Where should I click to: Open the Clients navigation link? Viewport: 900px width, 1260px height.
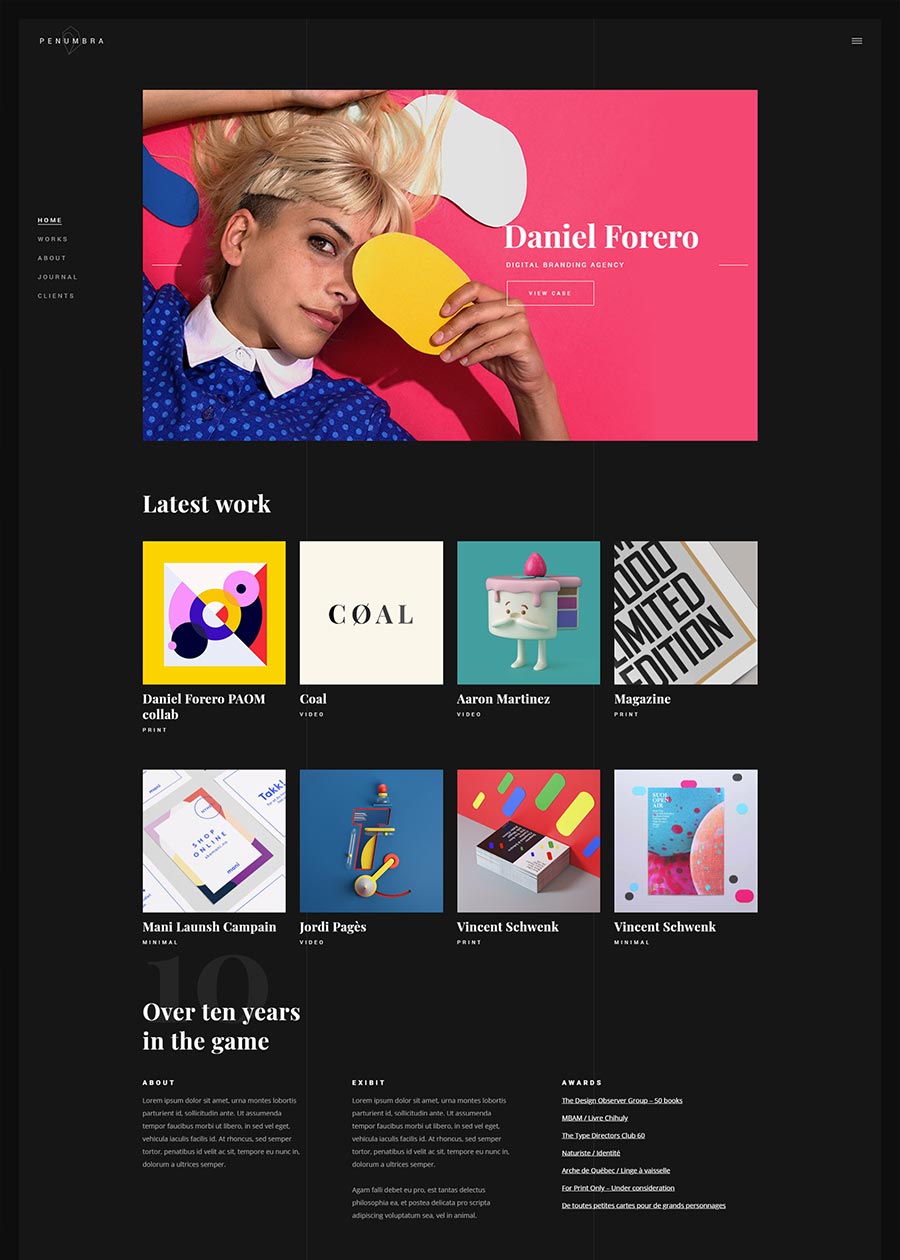tap(56, 296)
